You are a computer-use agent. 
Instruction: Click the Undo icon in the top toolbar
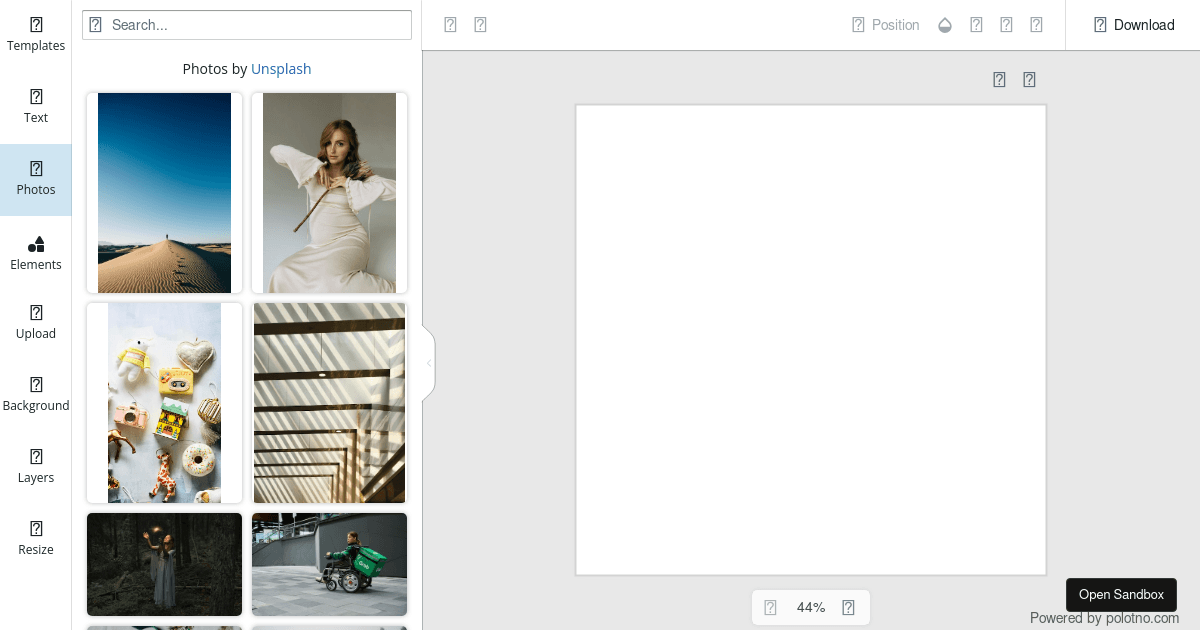[450, 25]
